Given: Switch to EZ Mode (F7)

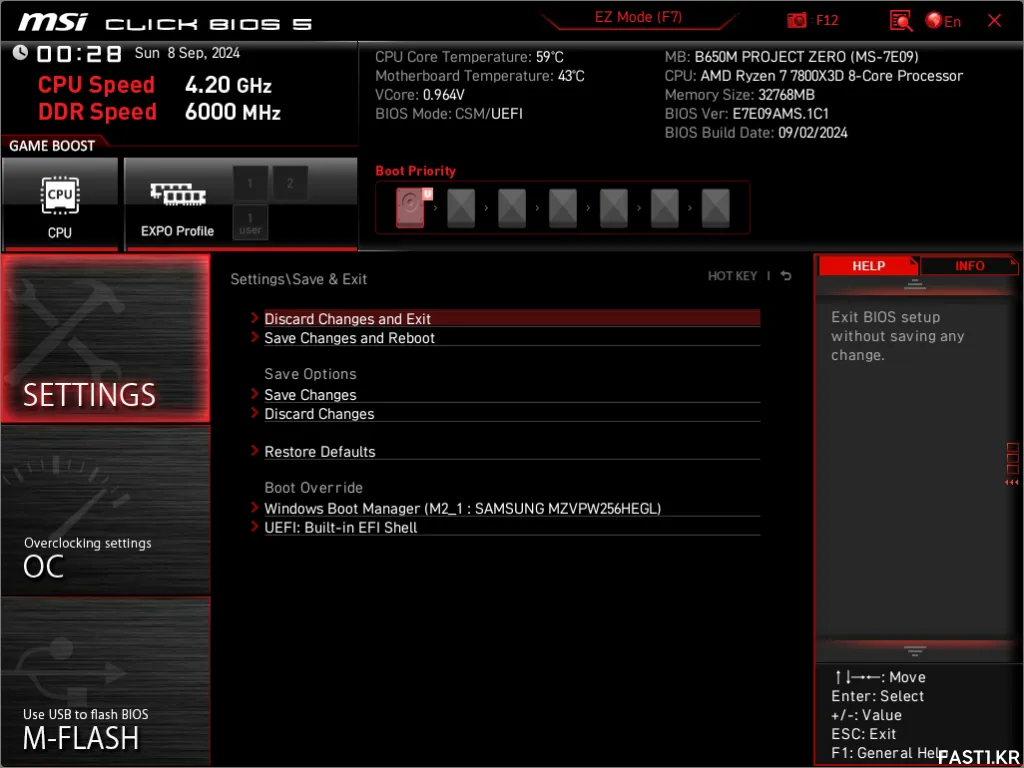Looking at the screenshot, I should pos(638,18).
